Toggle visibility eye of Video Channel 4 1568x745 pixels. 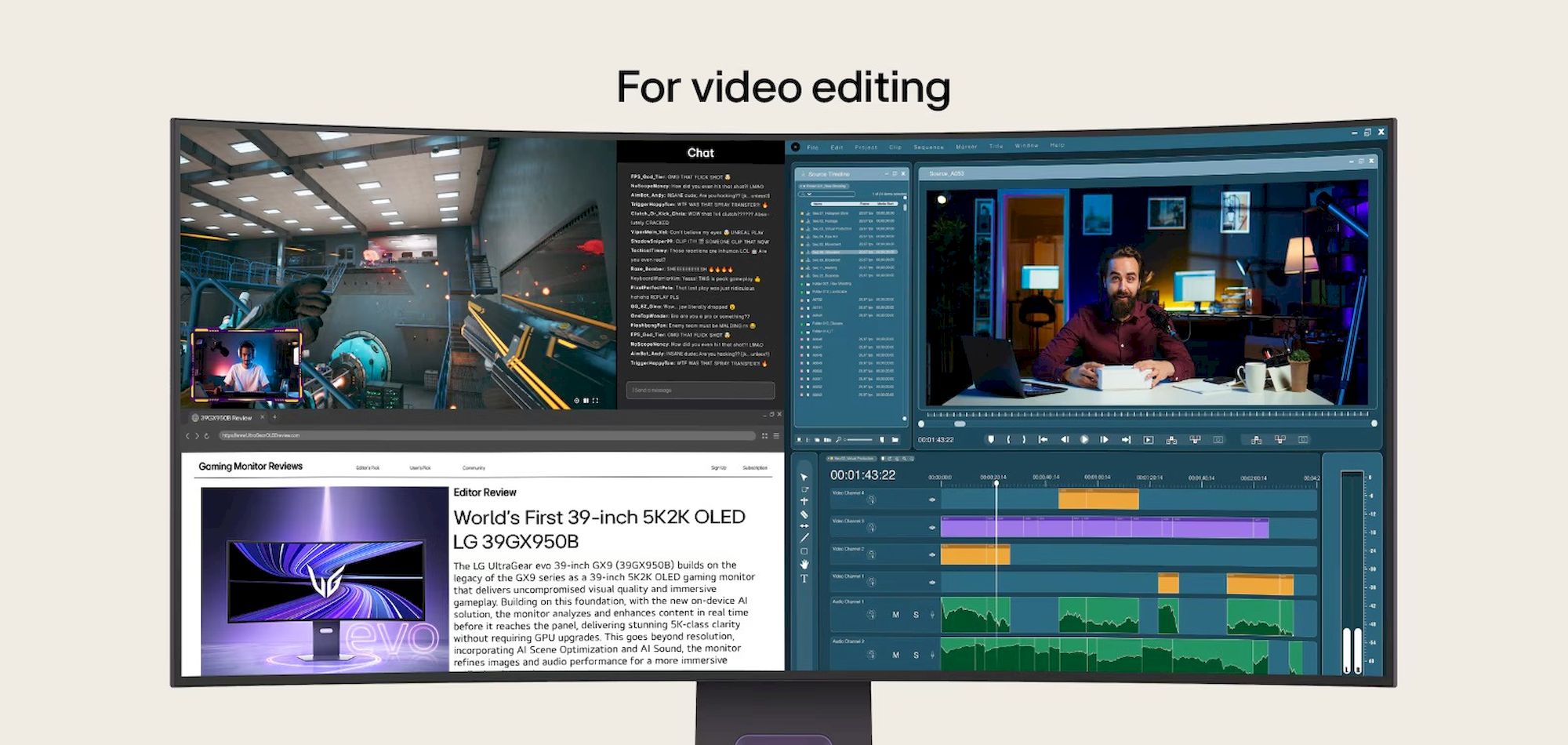pyautogui.click(x=932, y=500)
